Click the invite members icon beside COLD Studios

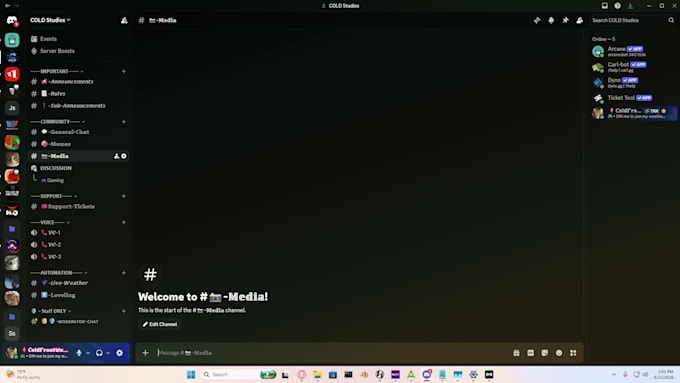[x=124, y=20]
